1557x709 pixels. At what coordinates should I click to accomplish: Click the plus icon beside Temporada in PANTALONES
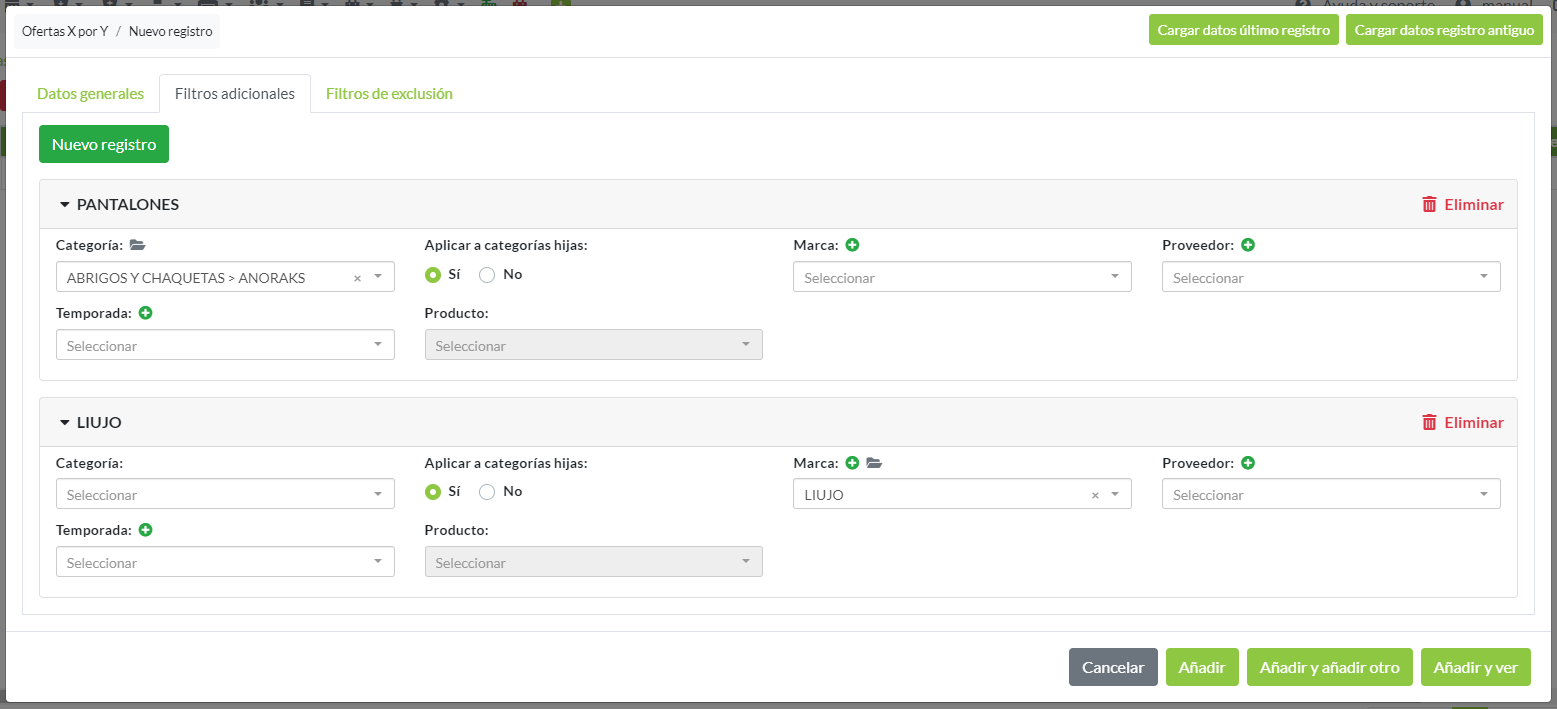146,313
